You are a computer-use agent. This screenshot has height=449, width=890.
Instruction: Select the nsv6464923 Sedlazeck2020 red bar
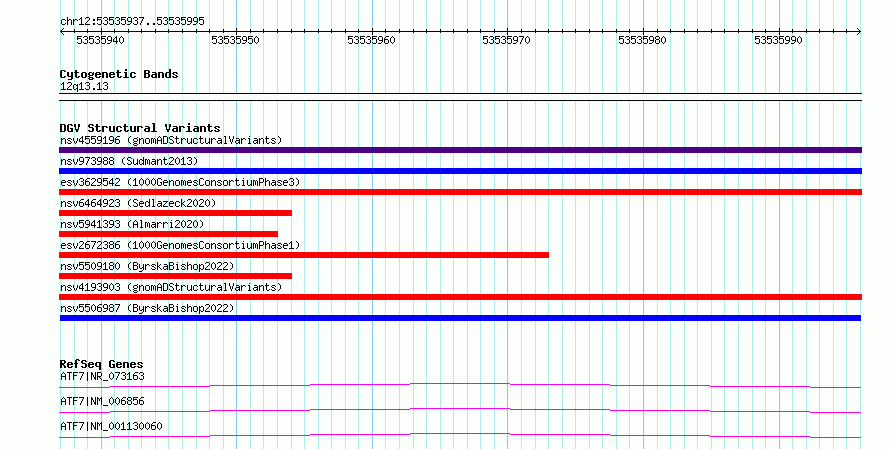click(x=175, y=213)
